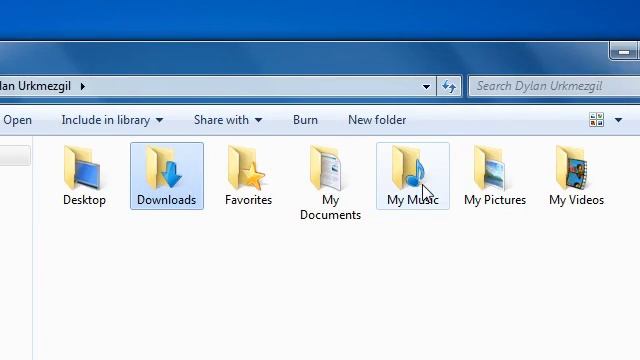Expand the arrow after Urkmezgil breadcrumb

(x=83, y=87)
